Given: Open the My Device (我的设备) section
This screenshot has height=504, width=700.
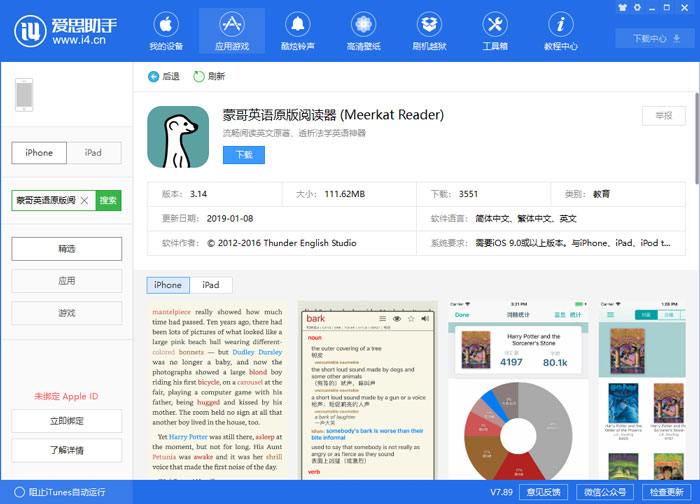Looking at the screenshot, I should 165,31.
